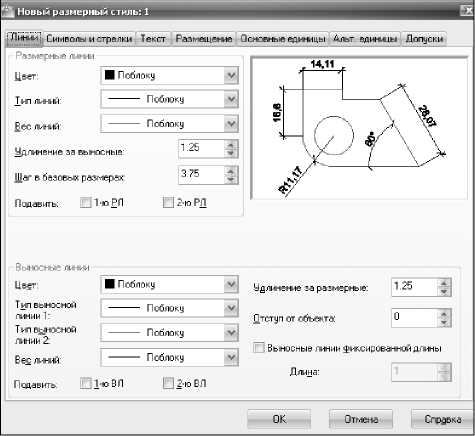The width and height of the screenshot is (475, 436).
Task: Decrease the Шаг в базовых размерах spinner value
Action: point(231,180)
